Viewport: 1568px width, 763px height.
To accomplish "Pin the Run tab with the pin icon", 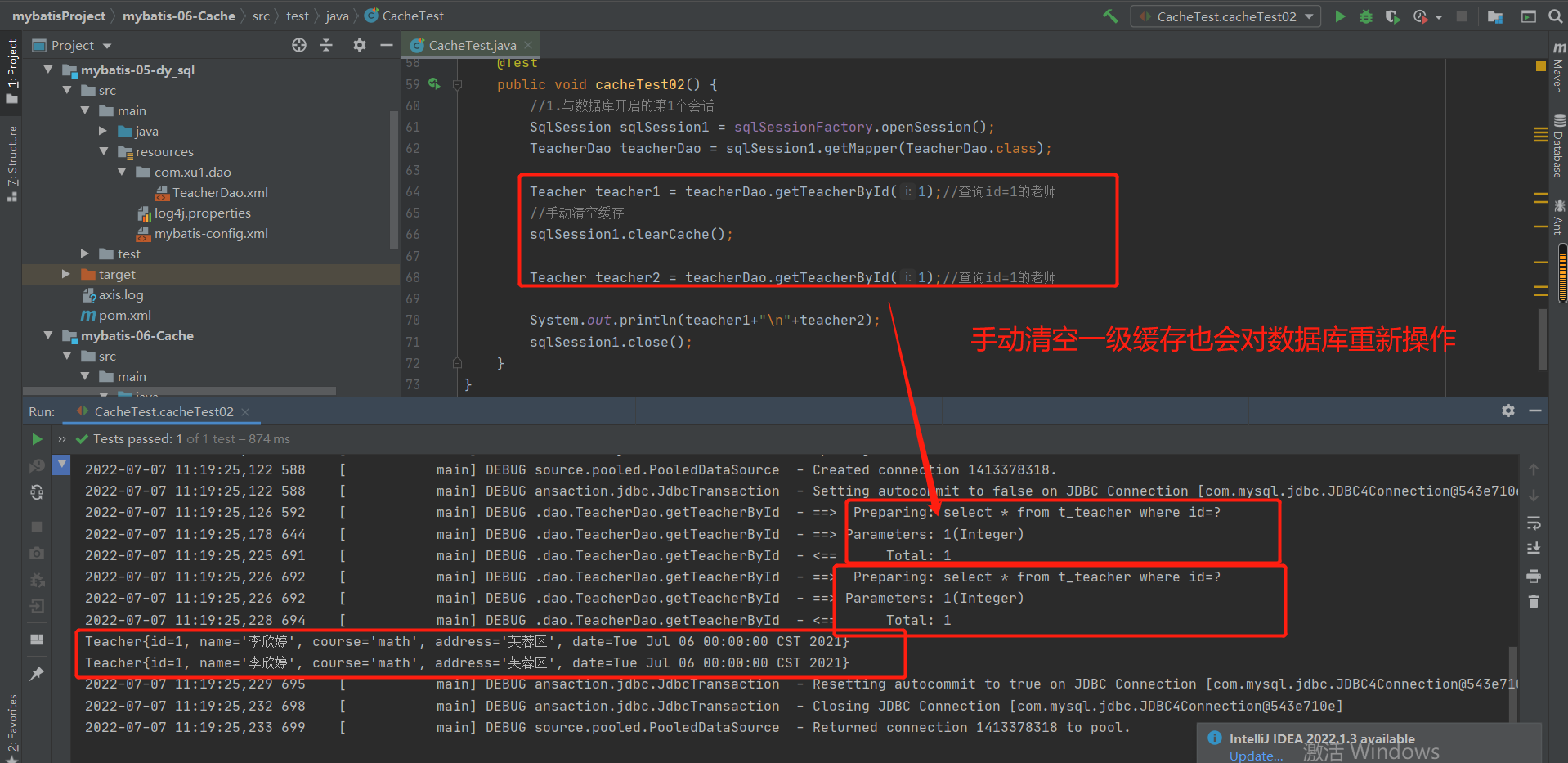I will (37, 673).
